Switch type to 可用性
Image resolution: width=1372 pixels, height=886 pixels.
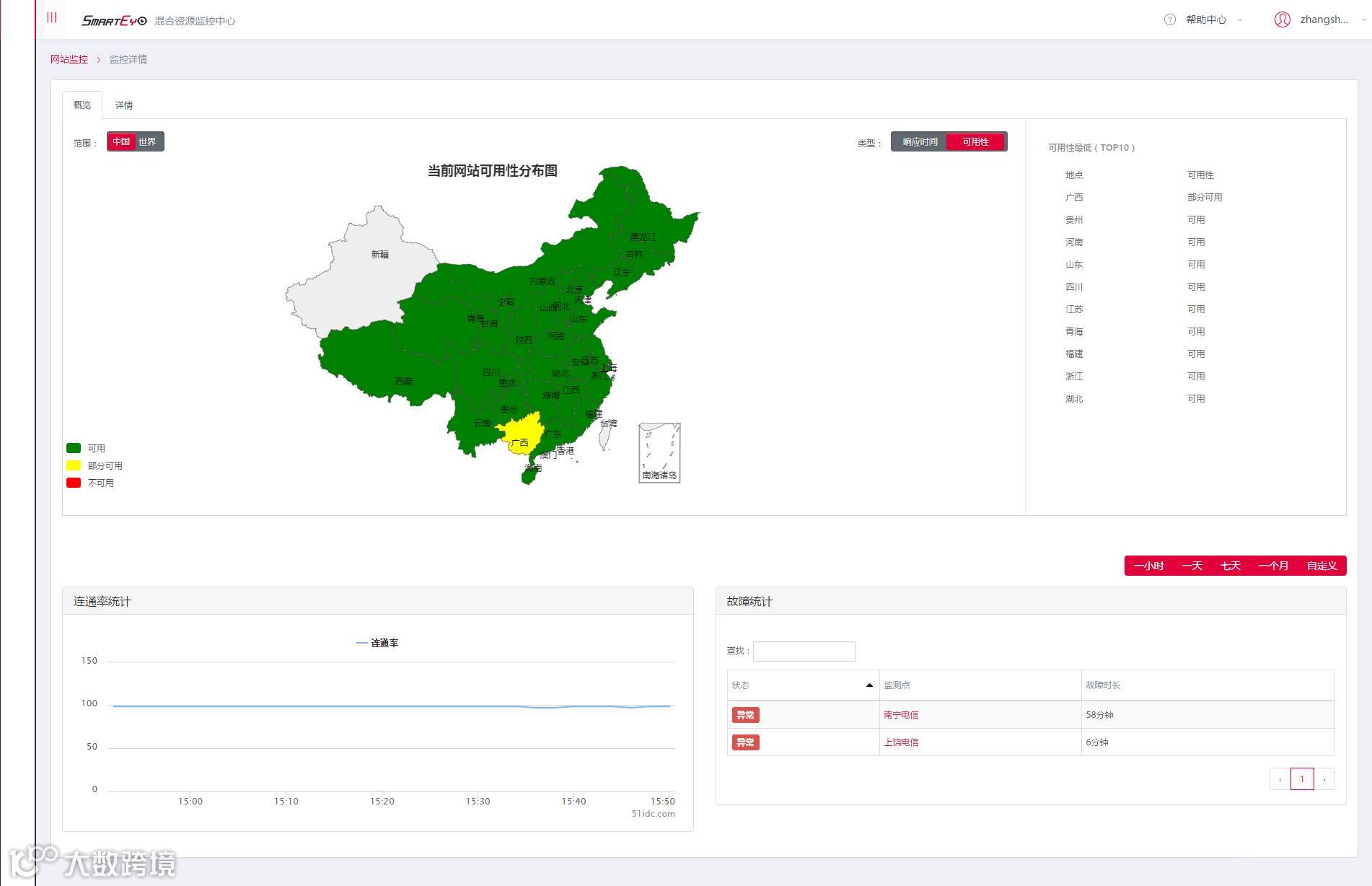(975, 142)
